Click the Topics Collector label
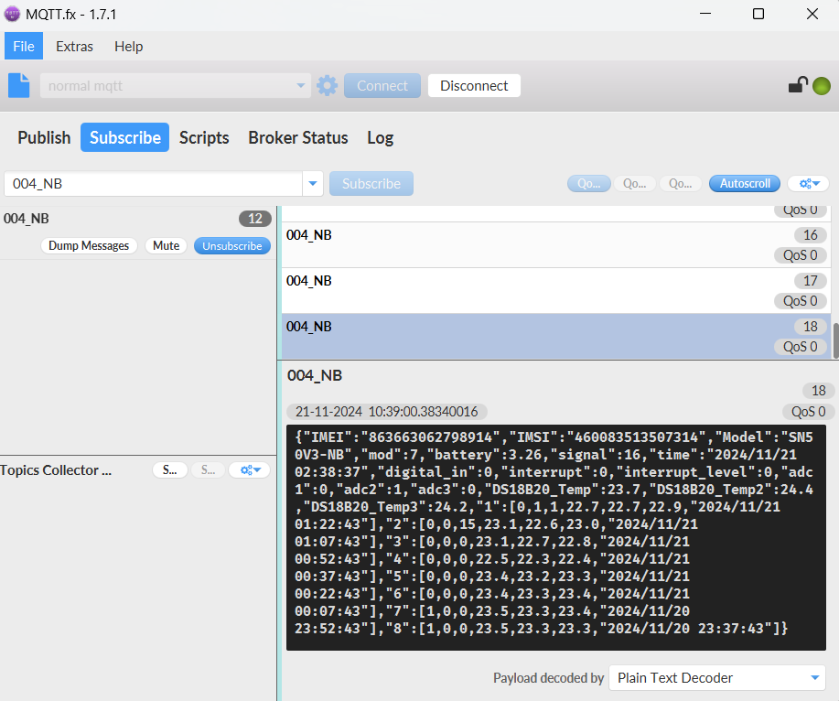 coord(56,470)
